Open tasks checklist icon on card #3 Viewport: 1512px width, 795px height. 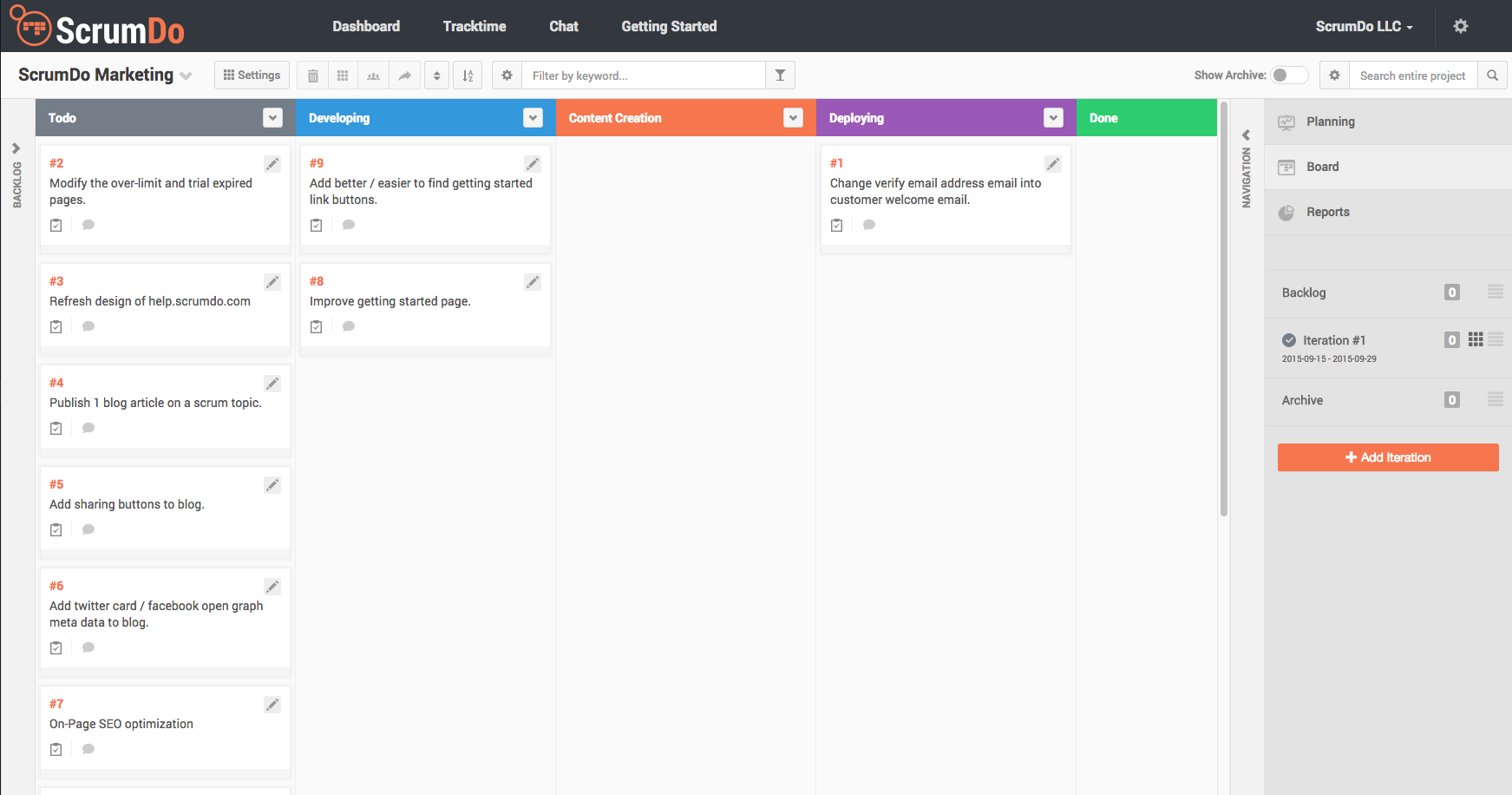56,326
